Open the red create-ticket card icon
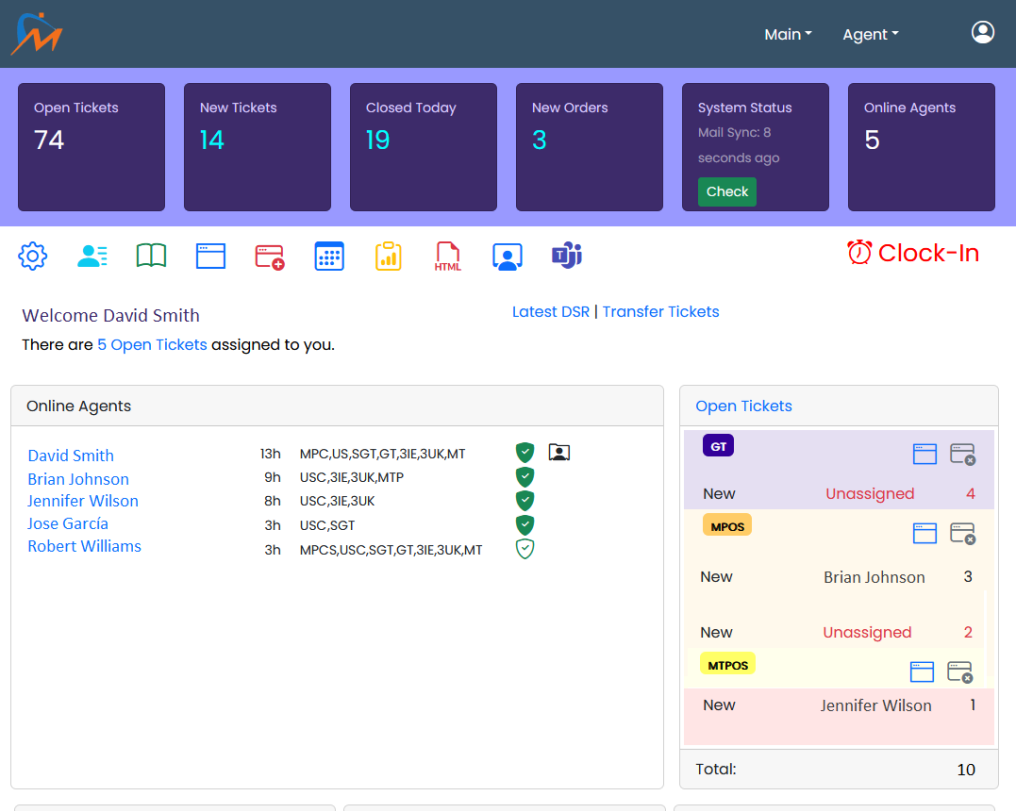This screenshot has width=1016, height=811. click(269, 255)
